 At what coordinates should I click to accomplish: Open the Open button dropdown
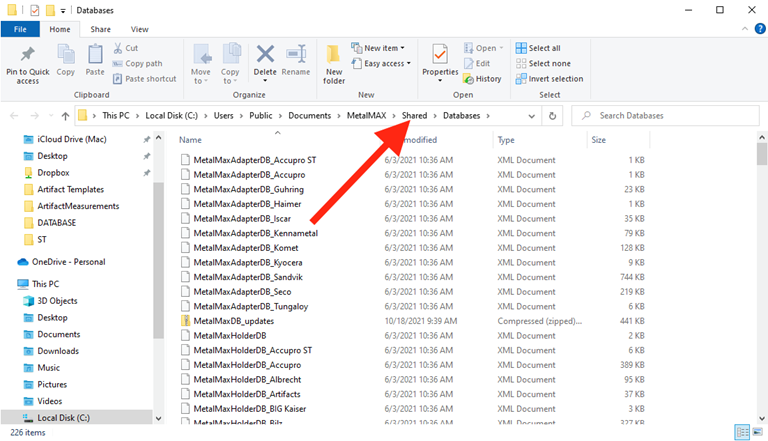click(501, 48)
